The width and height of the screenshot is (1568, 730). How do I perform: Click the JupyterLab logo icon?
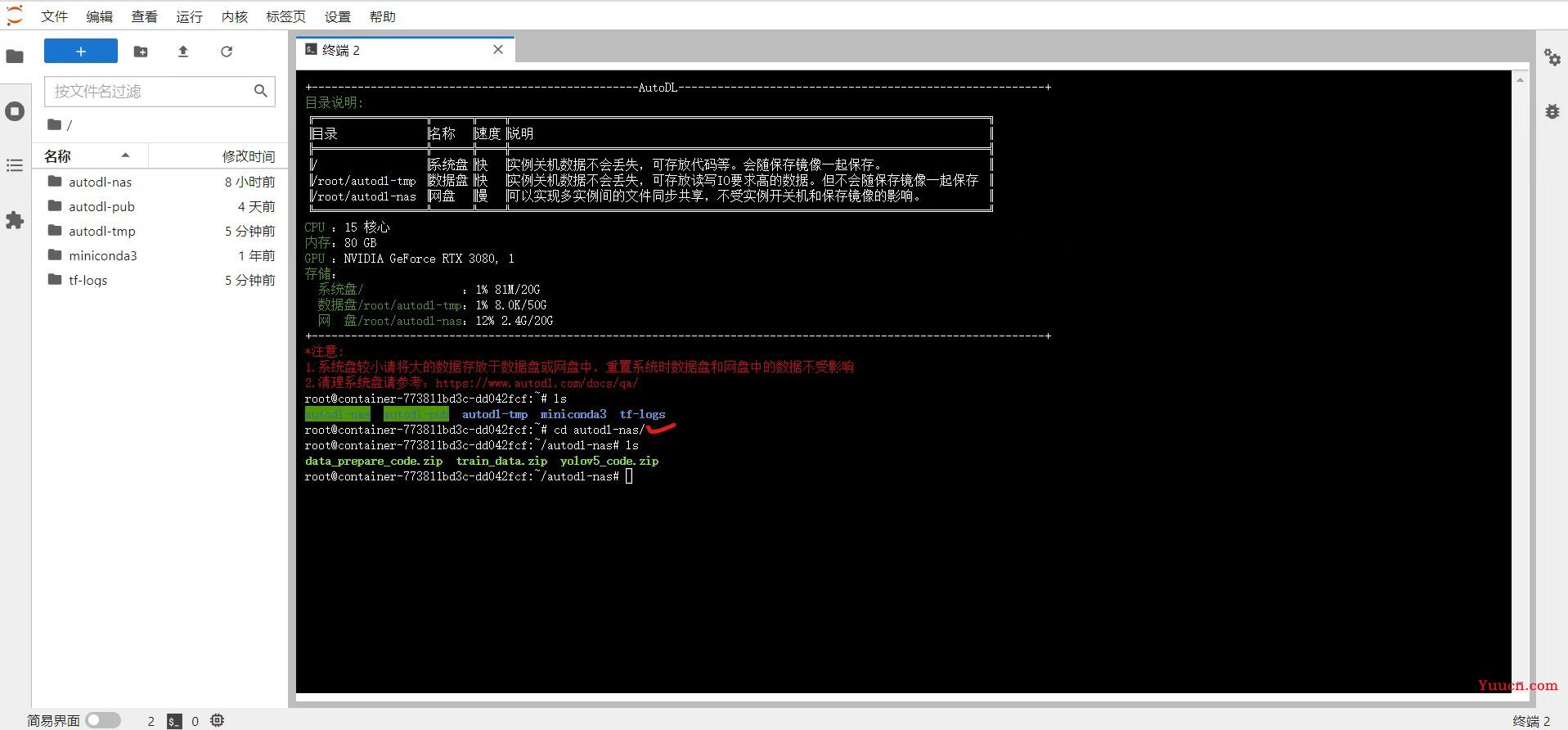click(15, 16)
